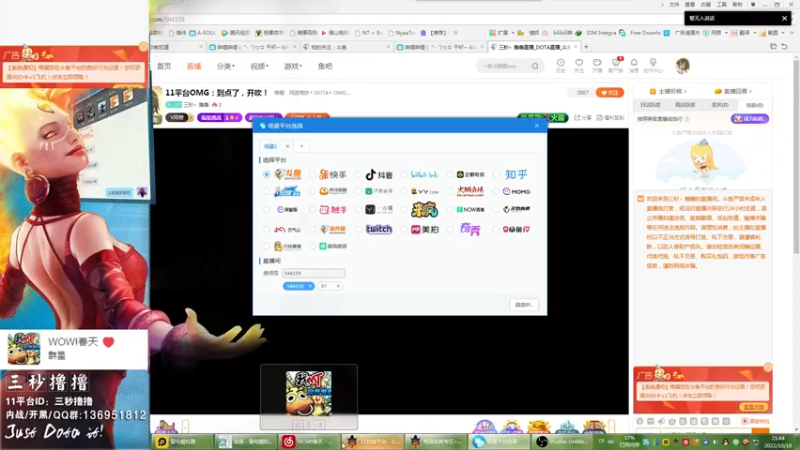
Task: Click the search magnifier icon
Action: (x=535, y=66)
